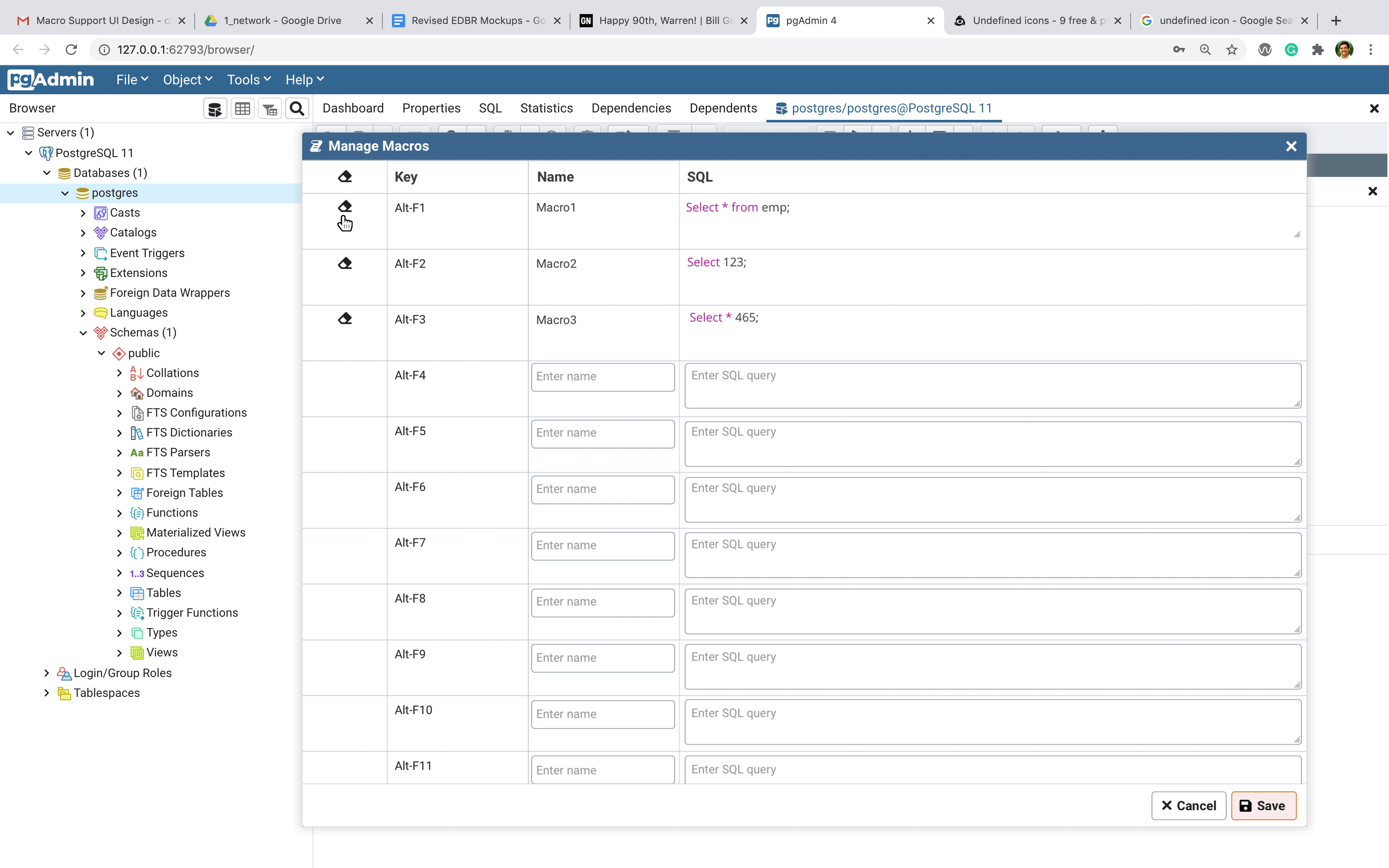The width and height of the screenshot is (1389, 868).
Task: Expand the Tables node
Action: point(119,593)
